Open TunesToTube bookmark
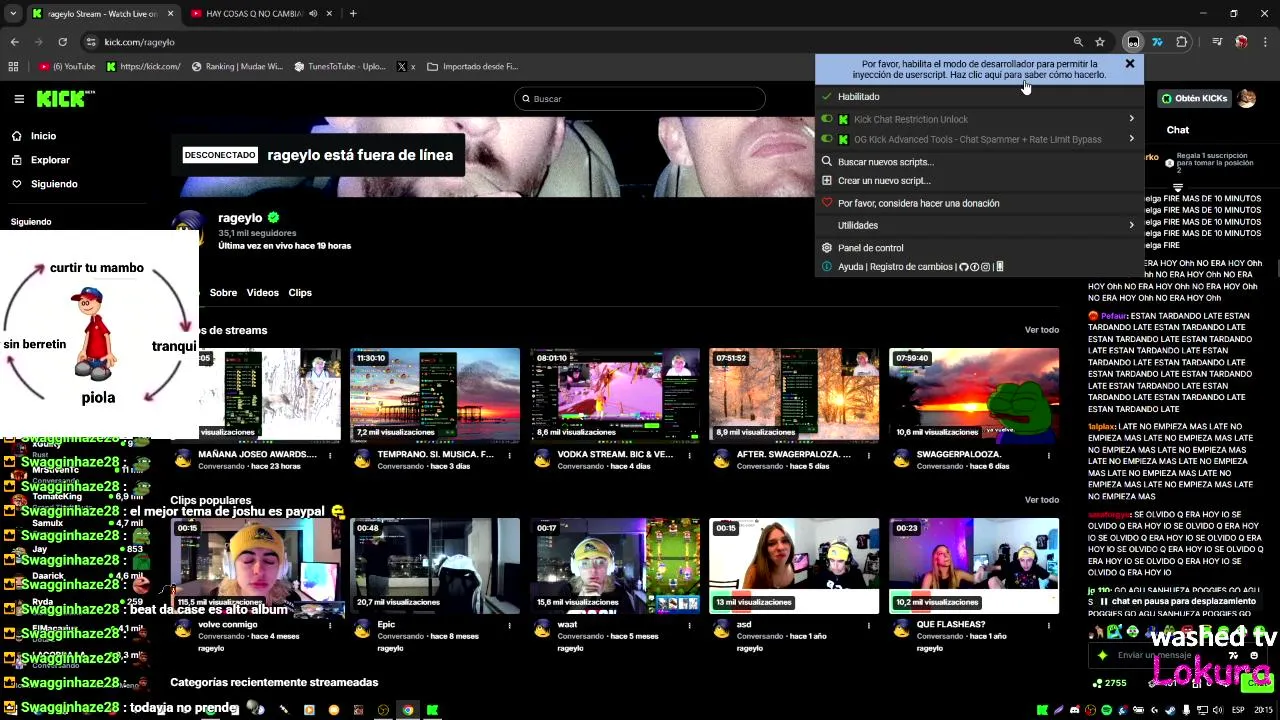 pyautogui.click(x=340, y=67)
